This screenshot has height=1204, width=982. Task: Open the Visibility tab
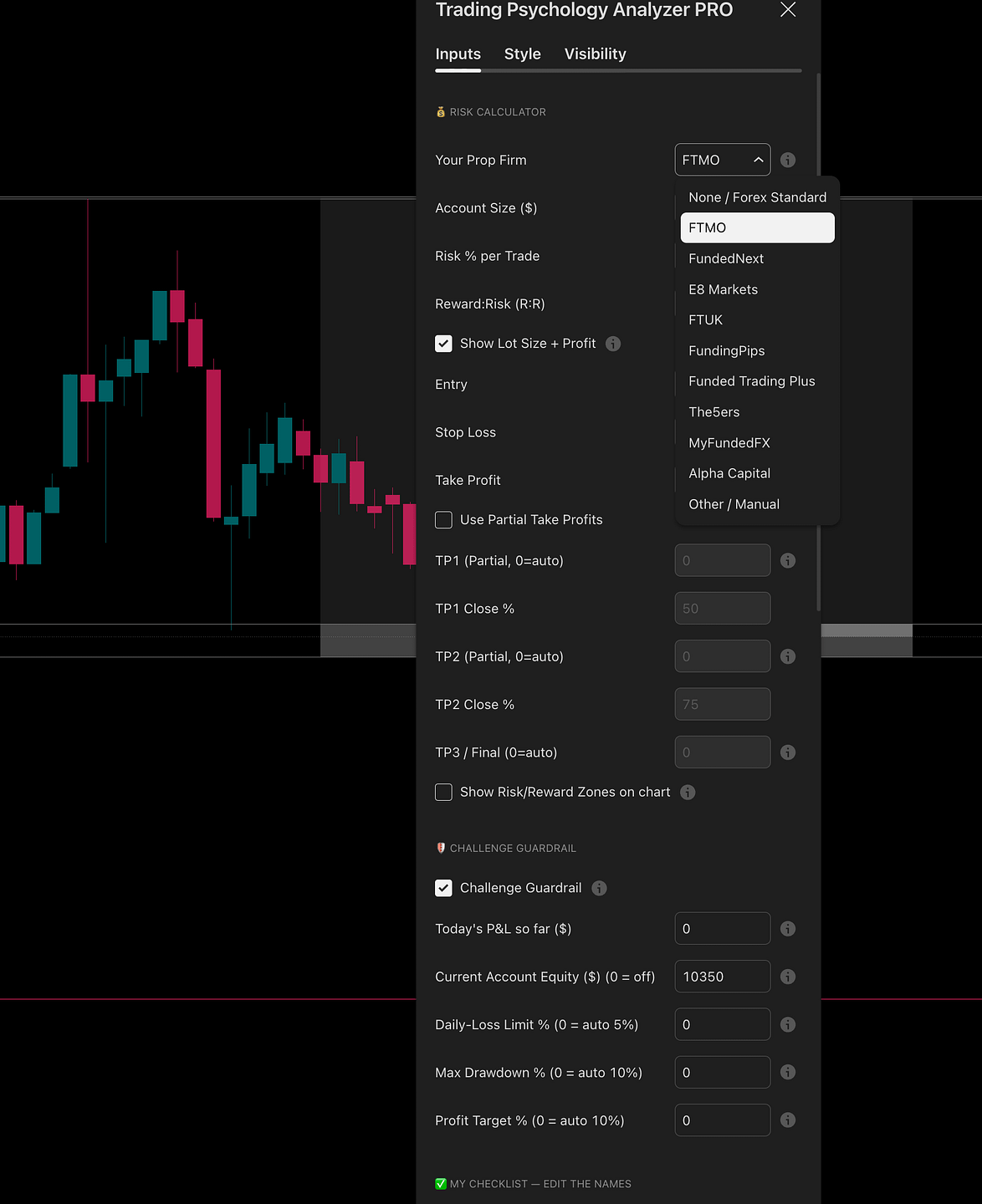(x=595, y=54)
